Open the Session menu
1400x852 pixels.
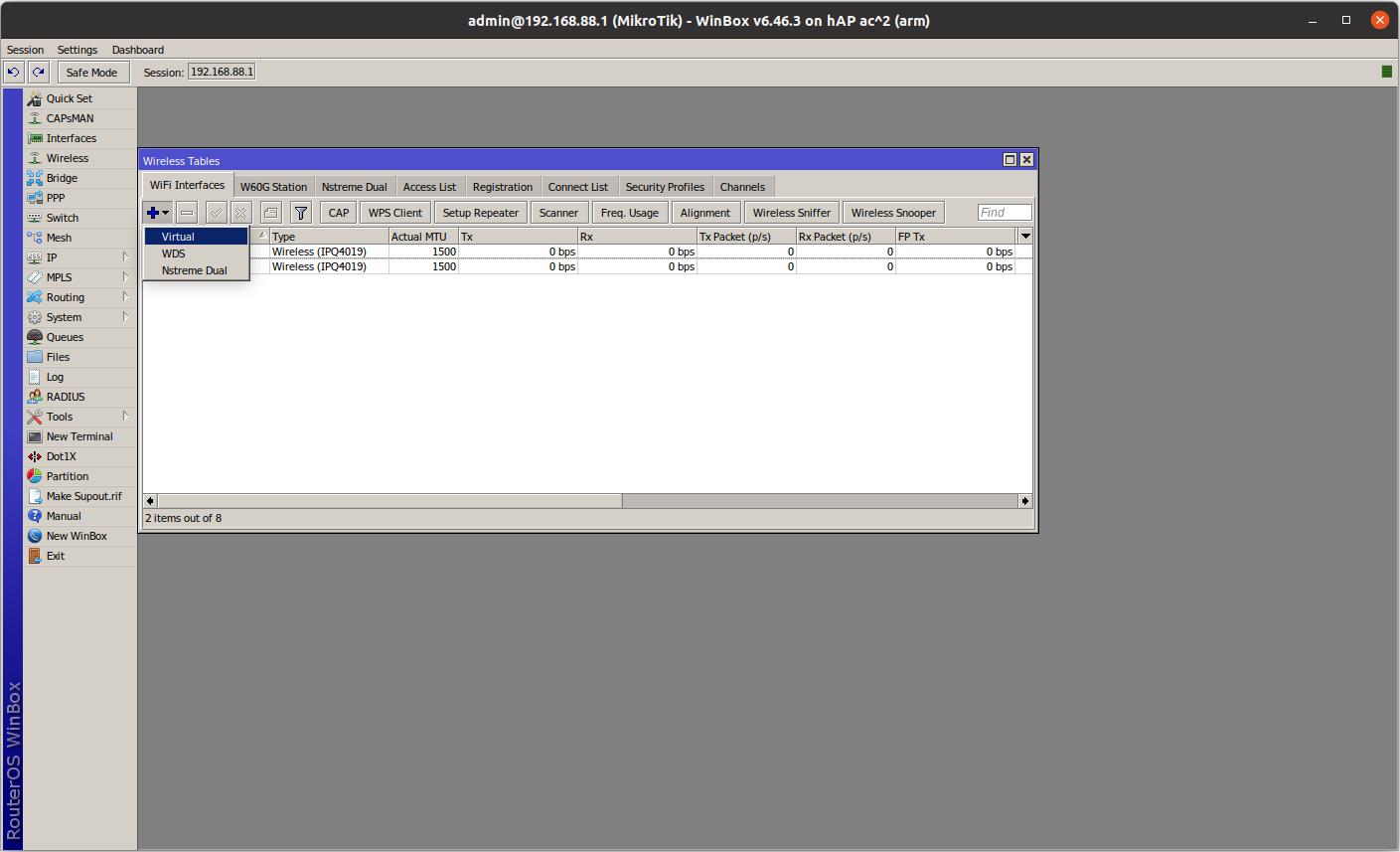pyautogui.click(x=25, y=50)
